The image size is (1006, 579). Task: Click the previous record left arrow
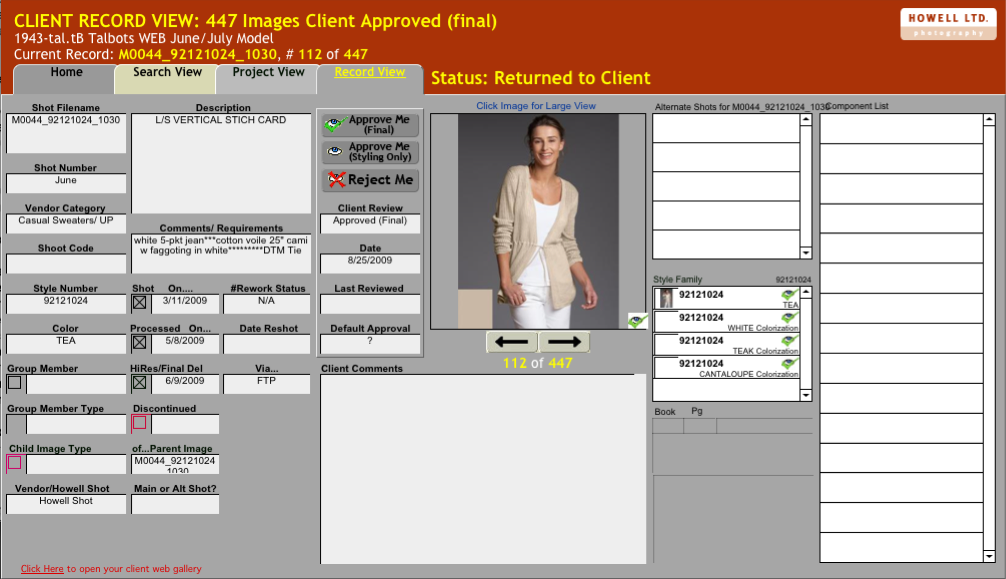pyautogui.click(x=511, y=342)
